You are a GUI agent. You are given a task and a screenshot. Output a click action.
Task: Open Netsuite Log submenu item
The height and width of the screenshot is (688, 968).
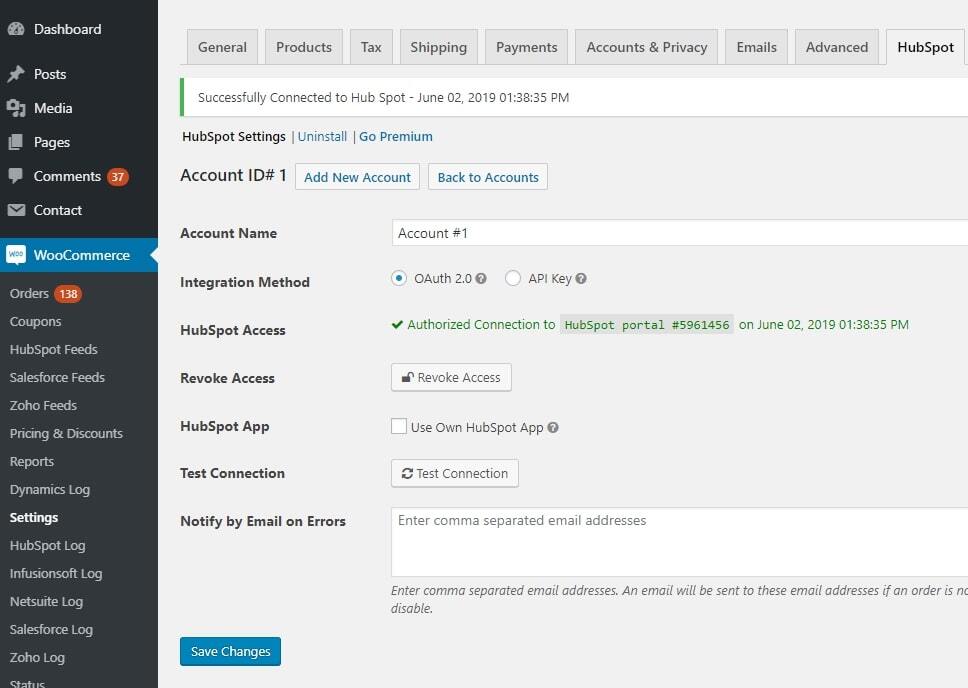click(46, 602)
